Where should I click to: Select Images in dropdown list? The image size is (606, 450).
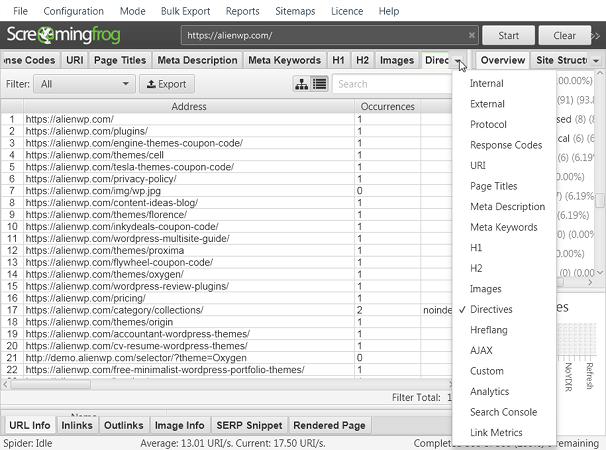point(504,289)
